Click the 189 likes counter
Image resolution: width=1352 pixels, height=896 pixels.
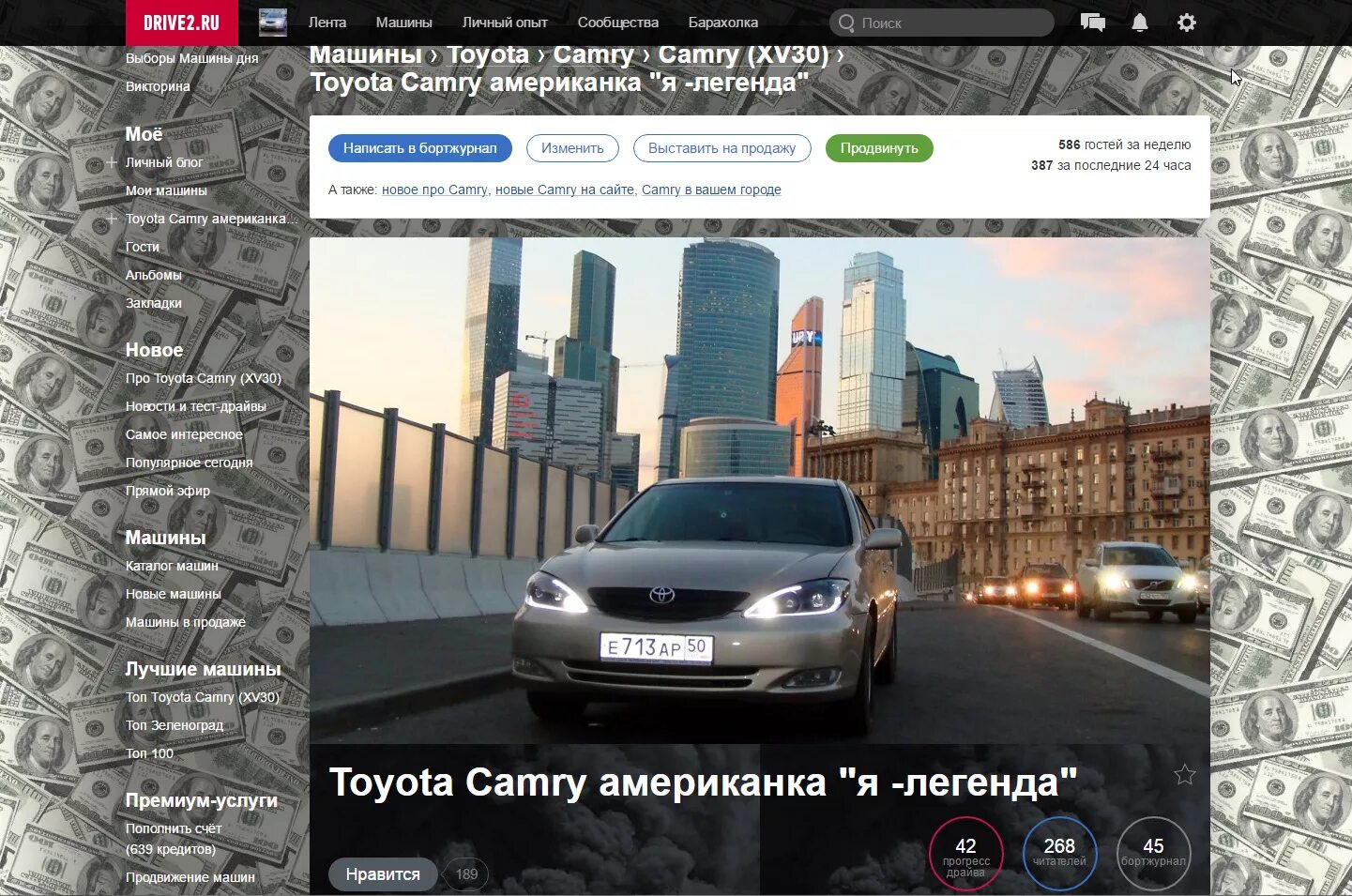pos(465,873)
